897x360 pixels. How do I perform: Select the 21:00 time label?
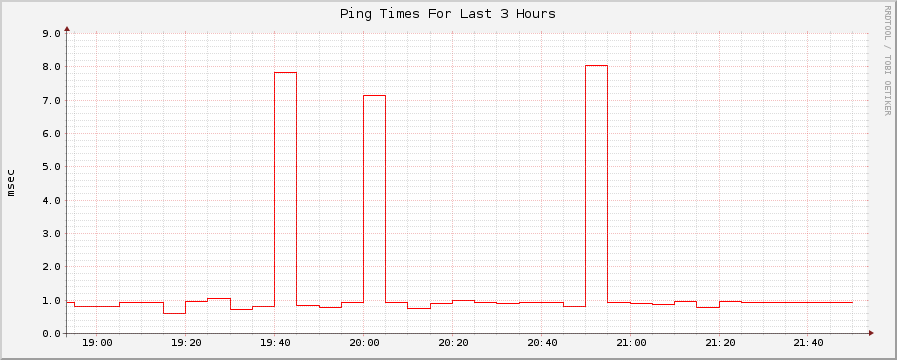pos(630,343)
